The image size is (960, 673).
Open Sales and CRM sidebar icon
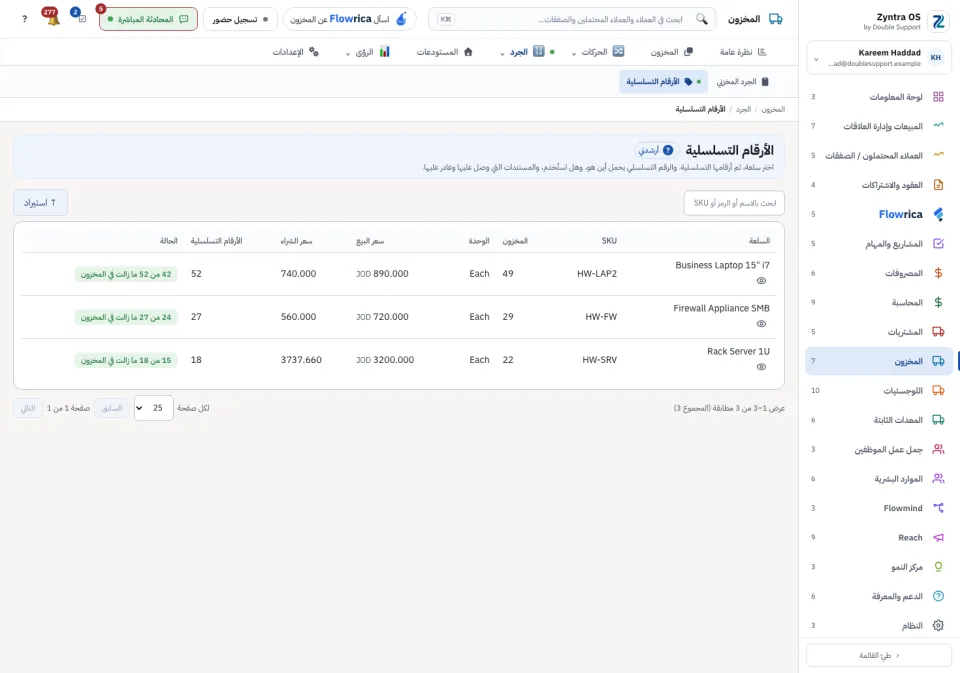pyautogui.click(x=938, y=126)
